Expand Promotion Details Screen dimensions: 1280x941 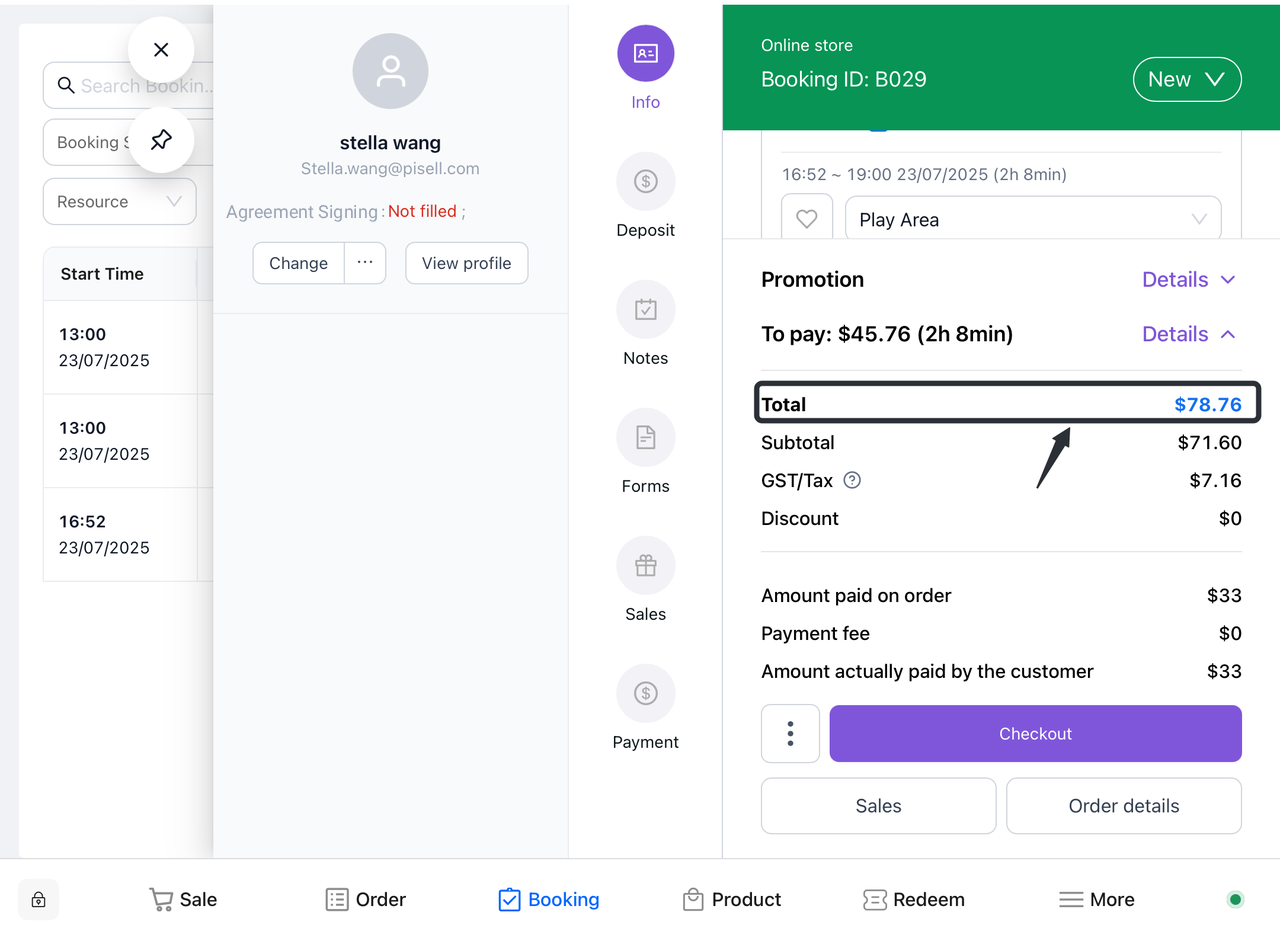tap(1189, 280)
